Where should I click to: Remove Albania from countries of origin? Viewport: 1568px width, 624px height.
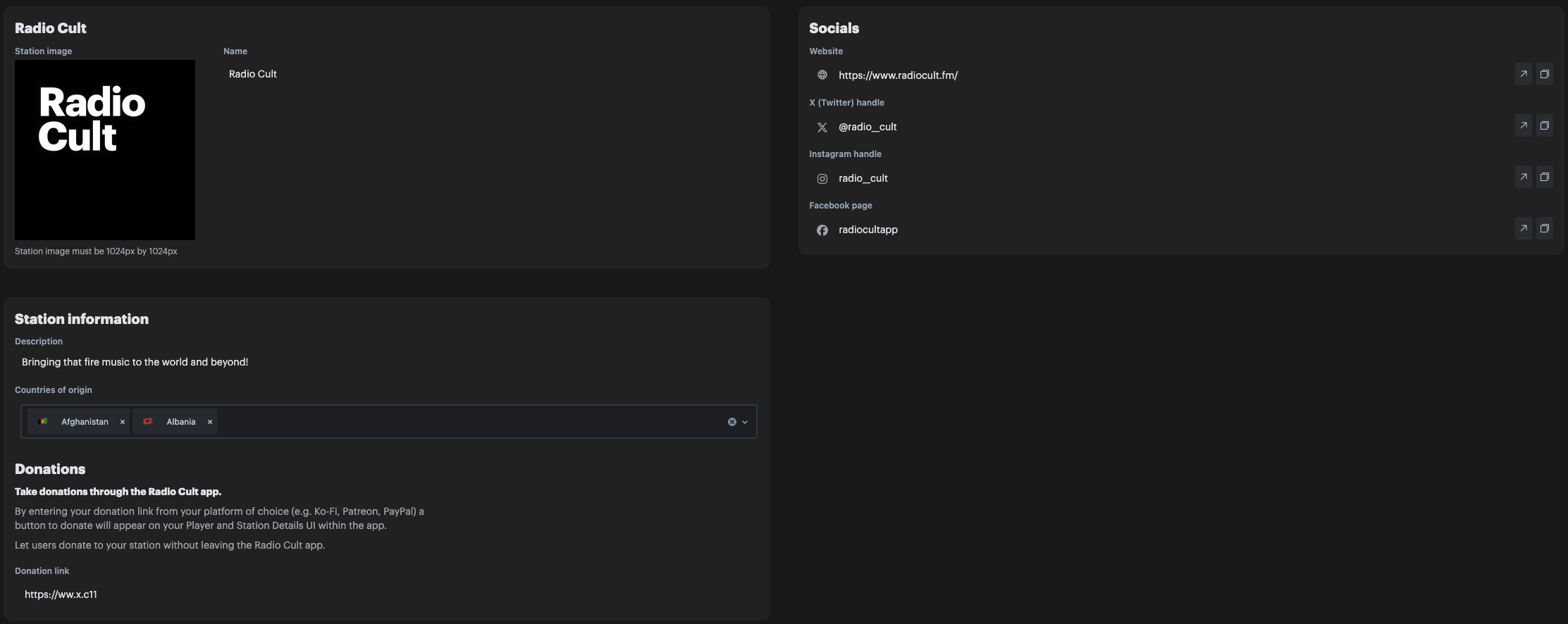click(209, 422)
